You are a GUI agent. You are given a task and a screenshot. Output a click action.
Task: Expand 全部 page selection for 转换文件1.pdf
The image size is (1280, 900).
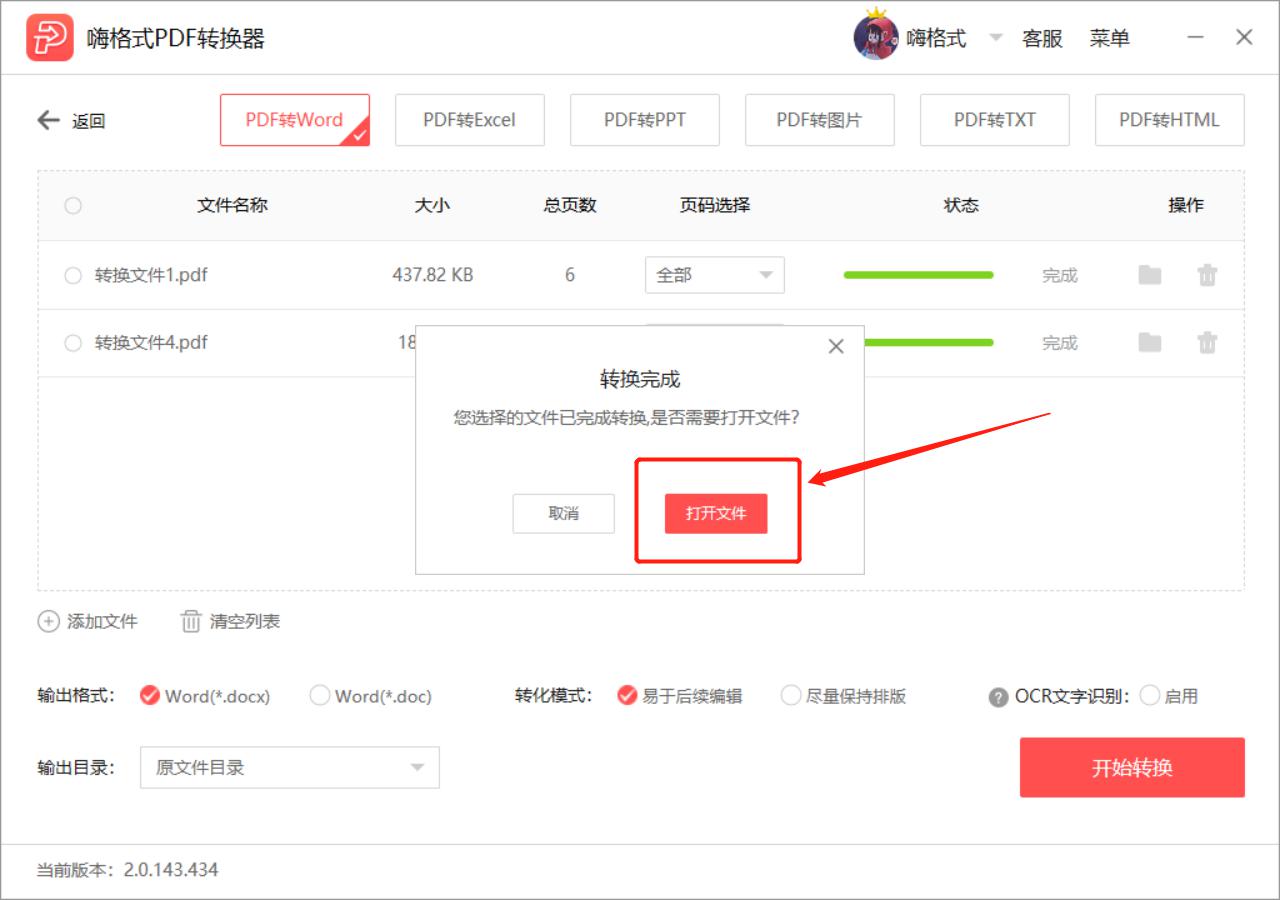click(715, 275)
